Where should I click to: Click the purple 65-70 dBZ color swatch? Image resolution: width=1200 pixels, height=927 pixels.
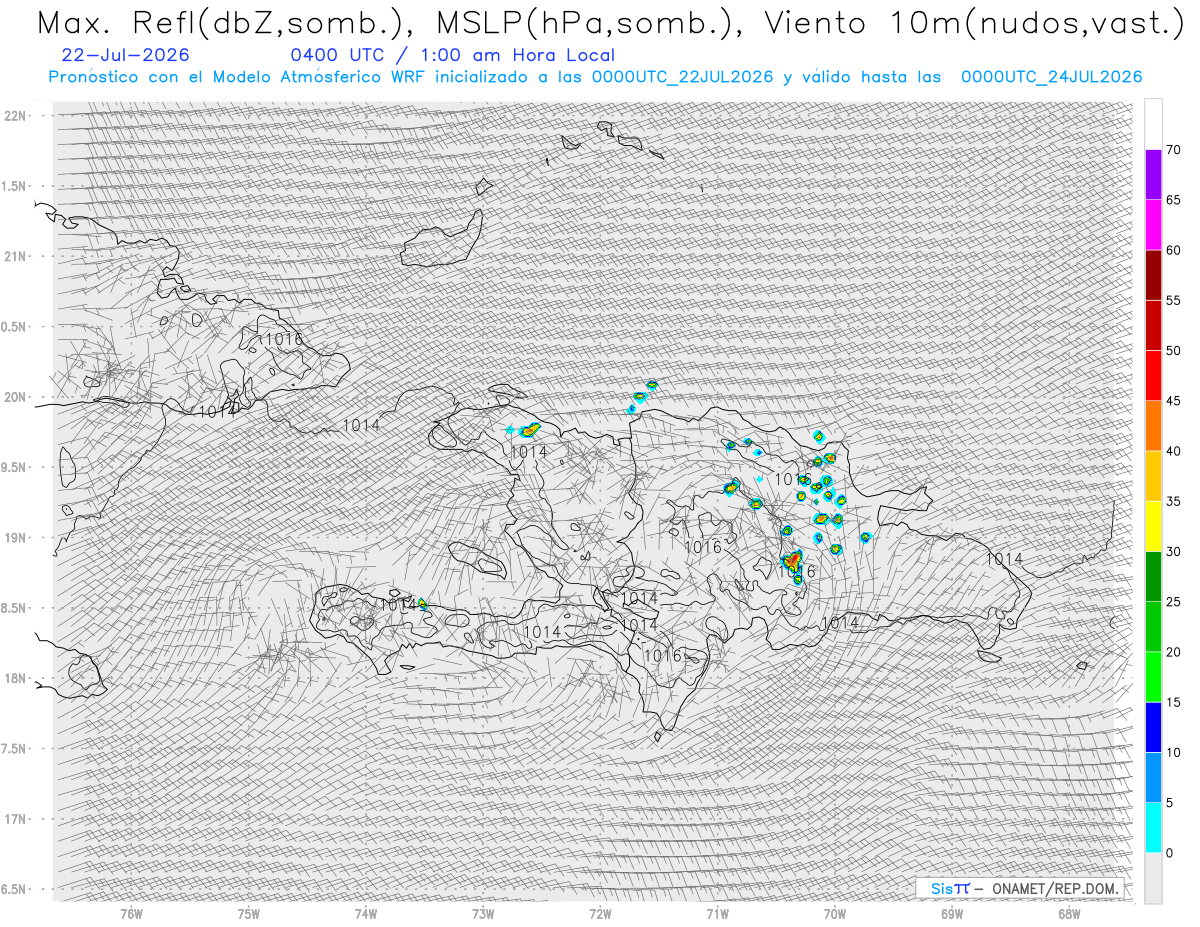click(1153, 174)
